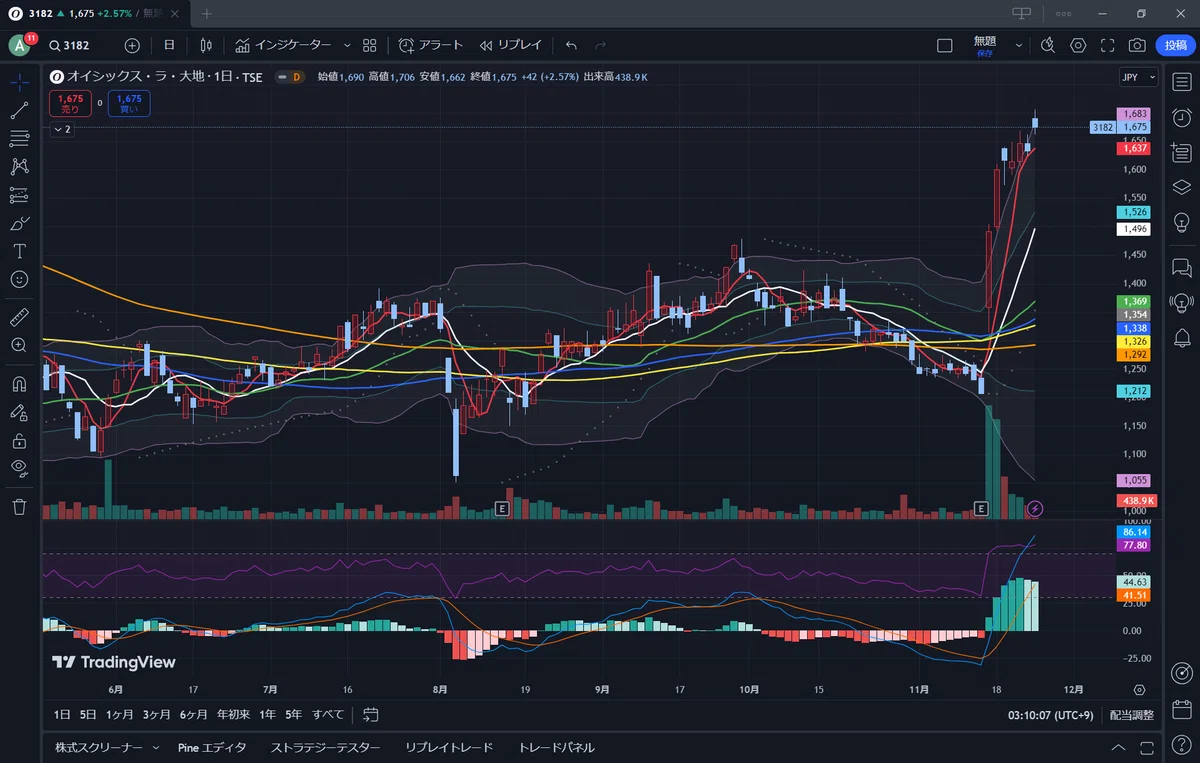Click the blue 買い buy button
1200x763 pixels.
129,103
